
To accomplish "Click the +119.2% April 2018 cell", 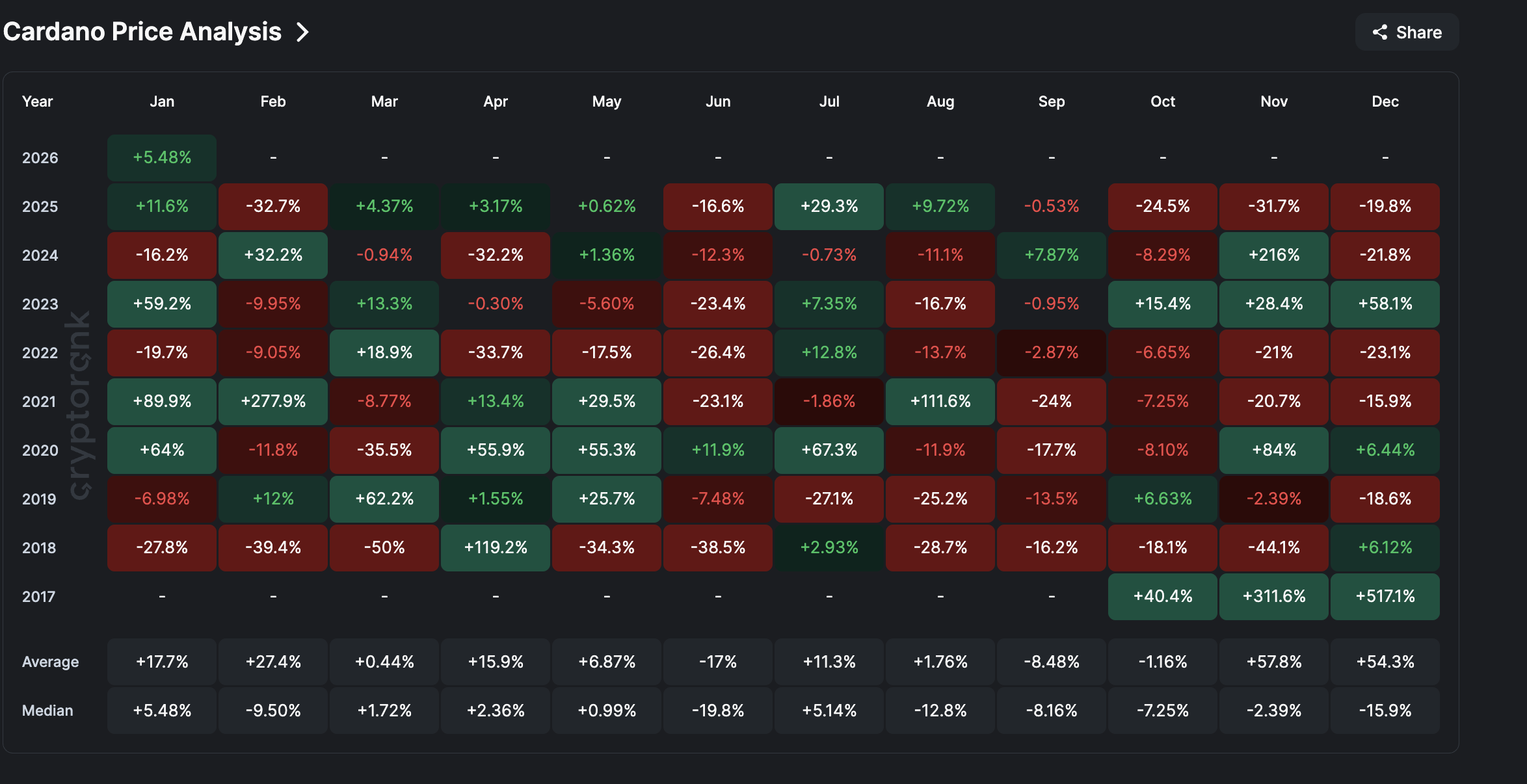I will pos(495,547).
